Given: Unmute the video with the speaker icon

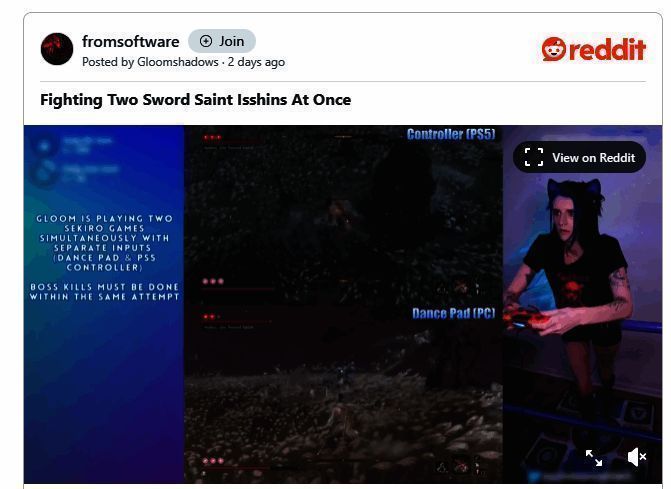Looking at the screenshot, I should click(x=637, y=457).
